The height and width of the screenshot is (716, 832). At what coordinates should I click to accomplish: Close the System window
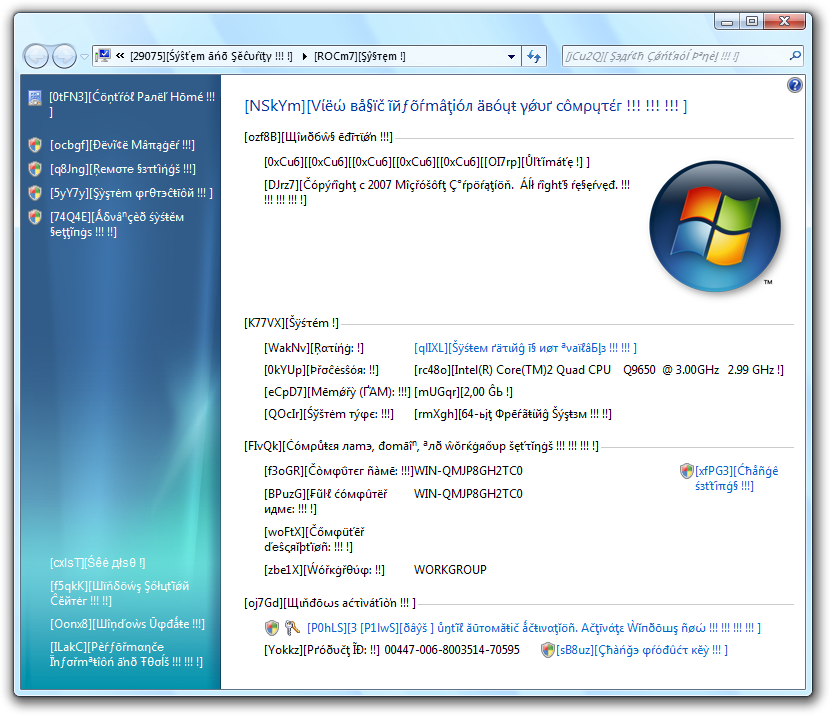[784, 21]
